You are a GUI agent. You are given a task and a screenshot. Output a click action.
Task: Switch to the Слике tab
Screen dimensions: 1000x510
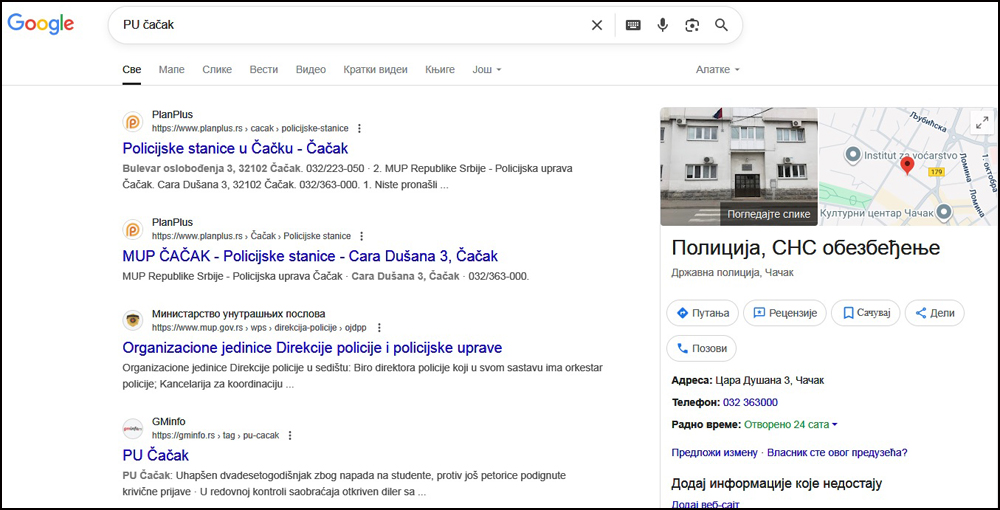pyautogui.click(x=217, y=69)
